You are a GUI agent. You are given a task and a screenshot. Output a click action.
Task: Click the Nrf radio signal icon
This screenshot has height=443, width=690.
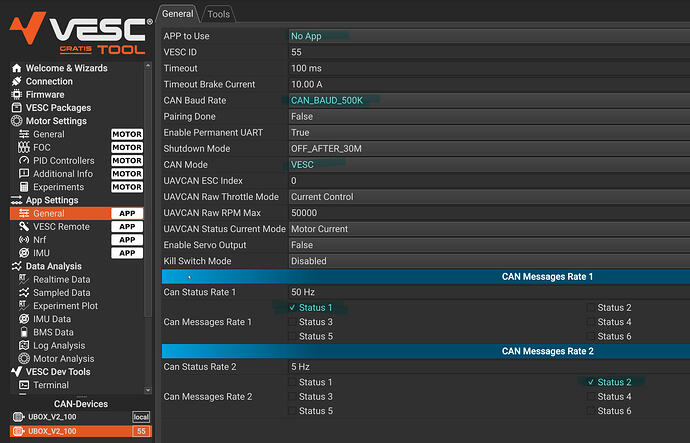pos(24,240)
